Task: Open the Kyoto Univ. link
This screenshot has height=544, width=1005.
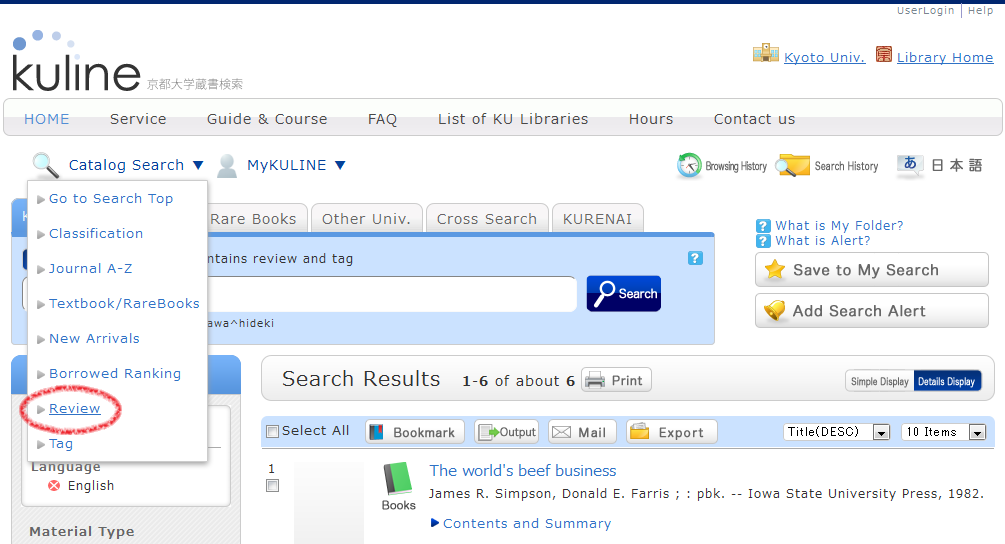Action: pos(825,57)
